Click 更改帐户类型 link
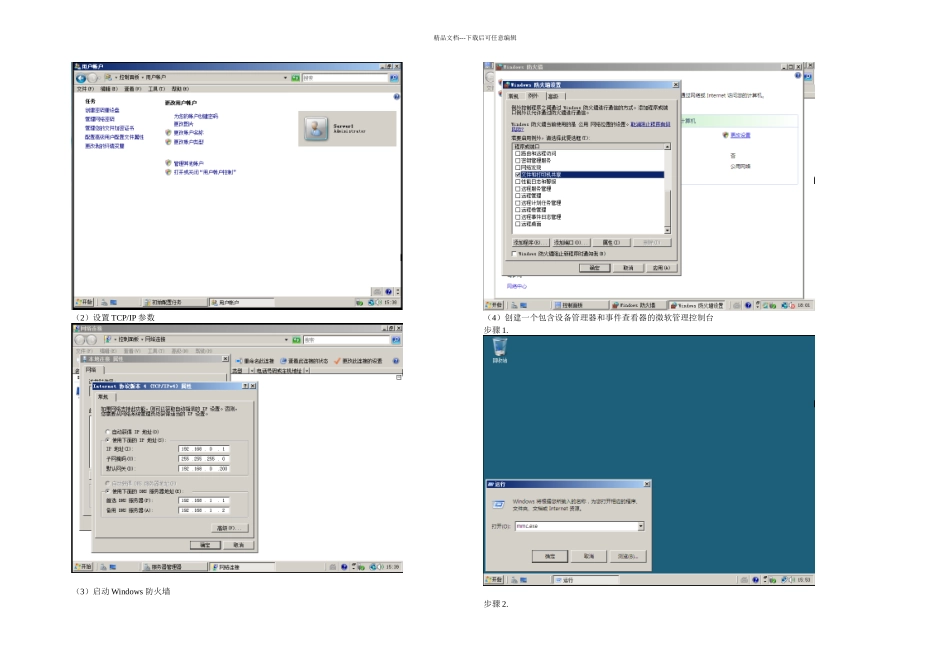950x672 pixels. coord(188,142)
